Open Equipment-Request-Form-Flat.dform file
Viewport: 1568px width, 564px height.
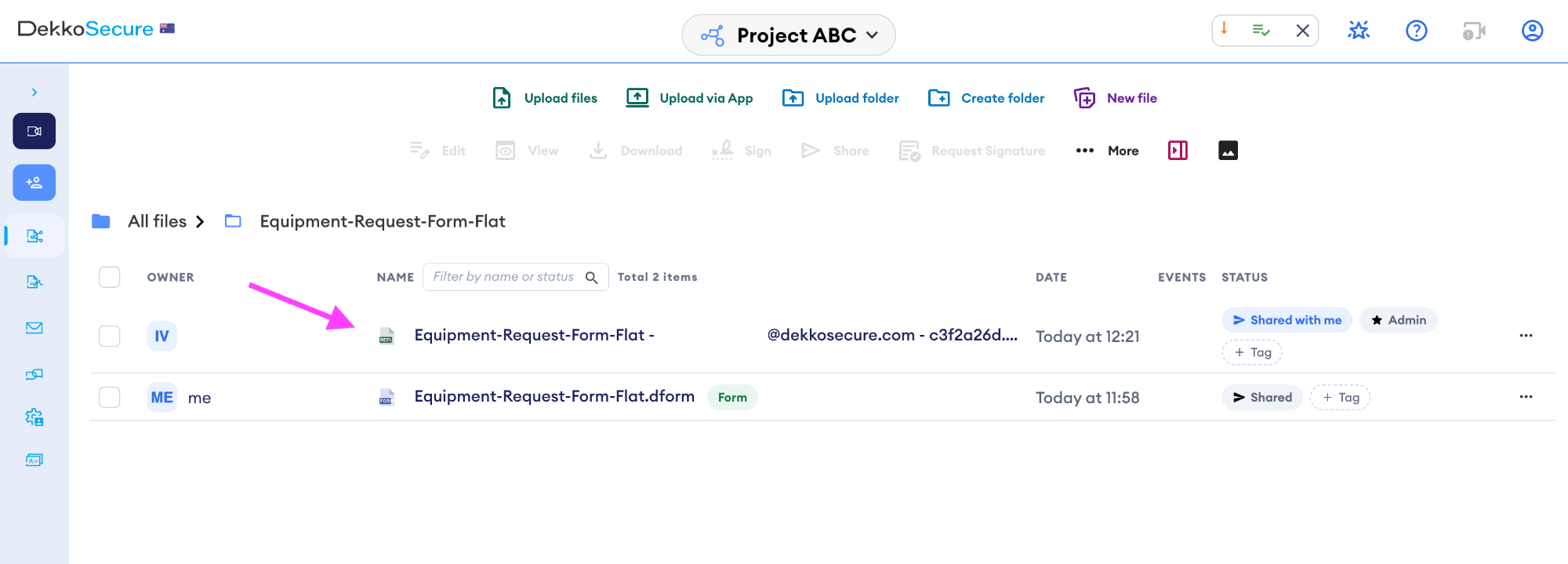(554, 396)
